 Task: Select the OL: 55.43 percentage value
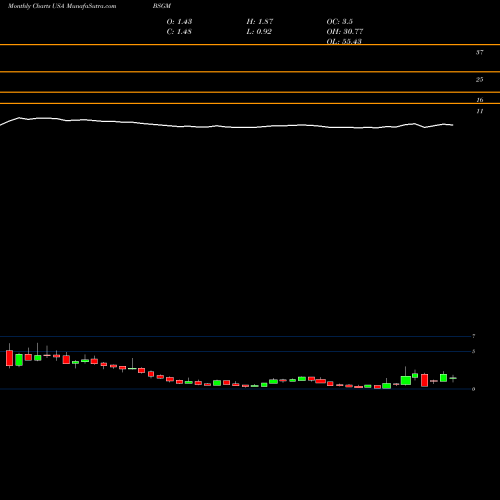click(x=344, y=41)
